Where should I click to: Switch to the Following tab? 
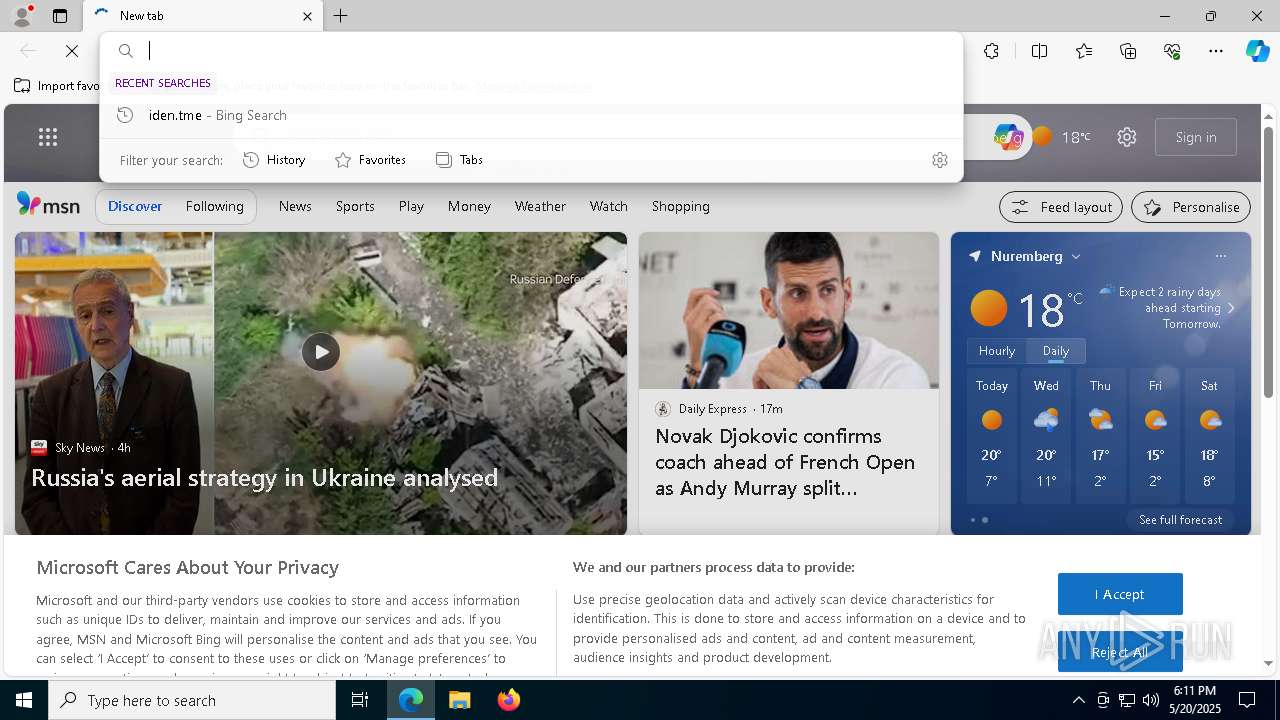[214, 206]
